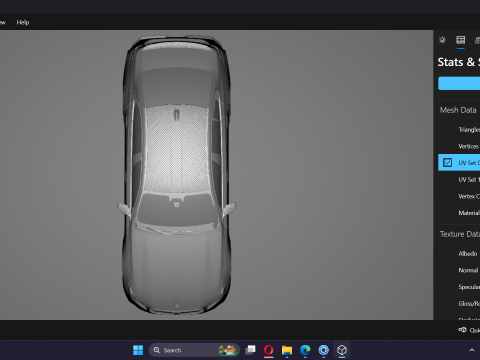Click the car model in the viewport
Image resolution: width=480 pixels, height=360 pixels.
point(177,175)
